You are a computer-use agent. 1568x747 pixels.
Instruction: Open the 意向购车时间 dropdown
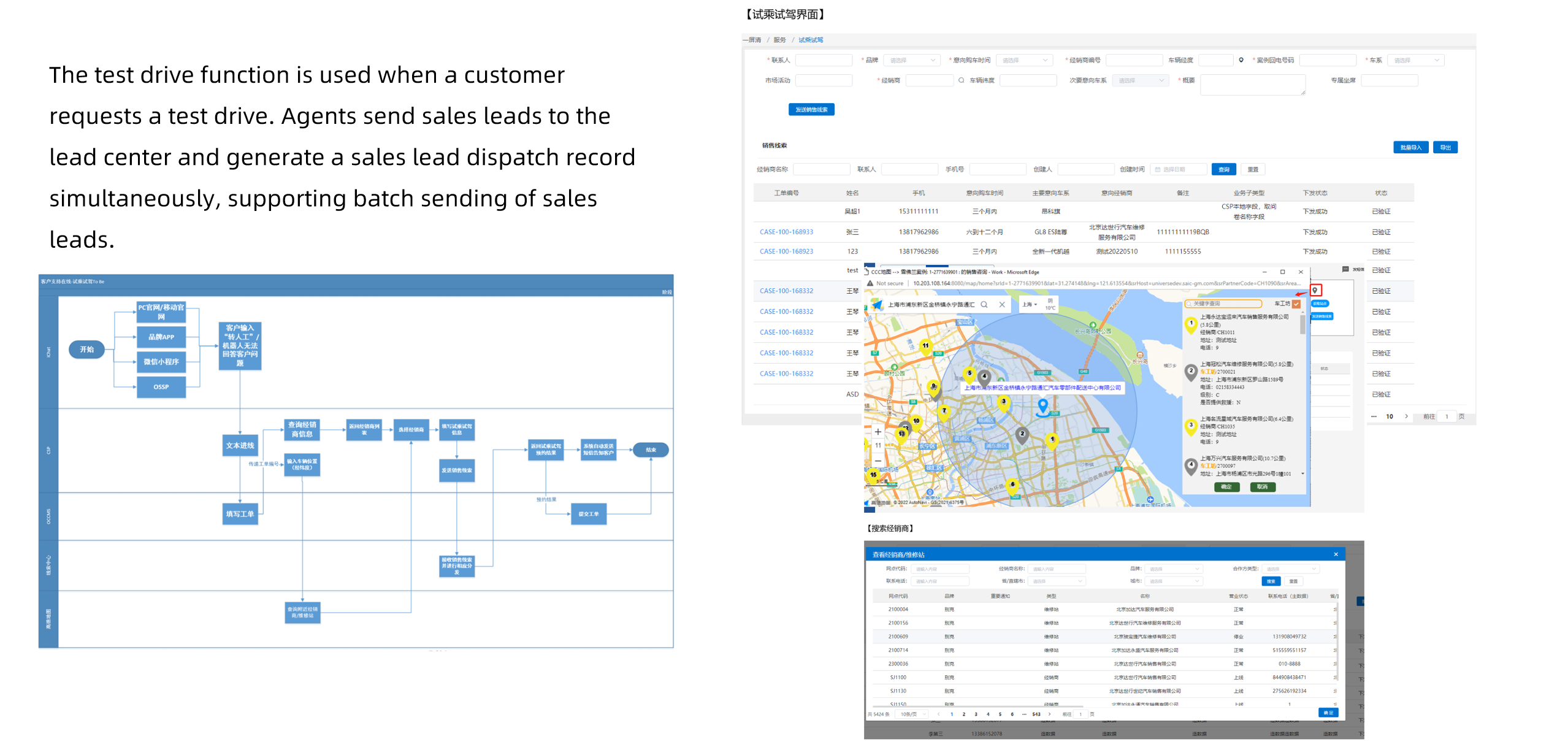coord(1025,60)
